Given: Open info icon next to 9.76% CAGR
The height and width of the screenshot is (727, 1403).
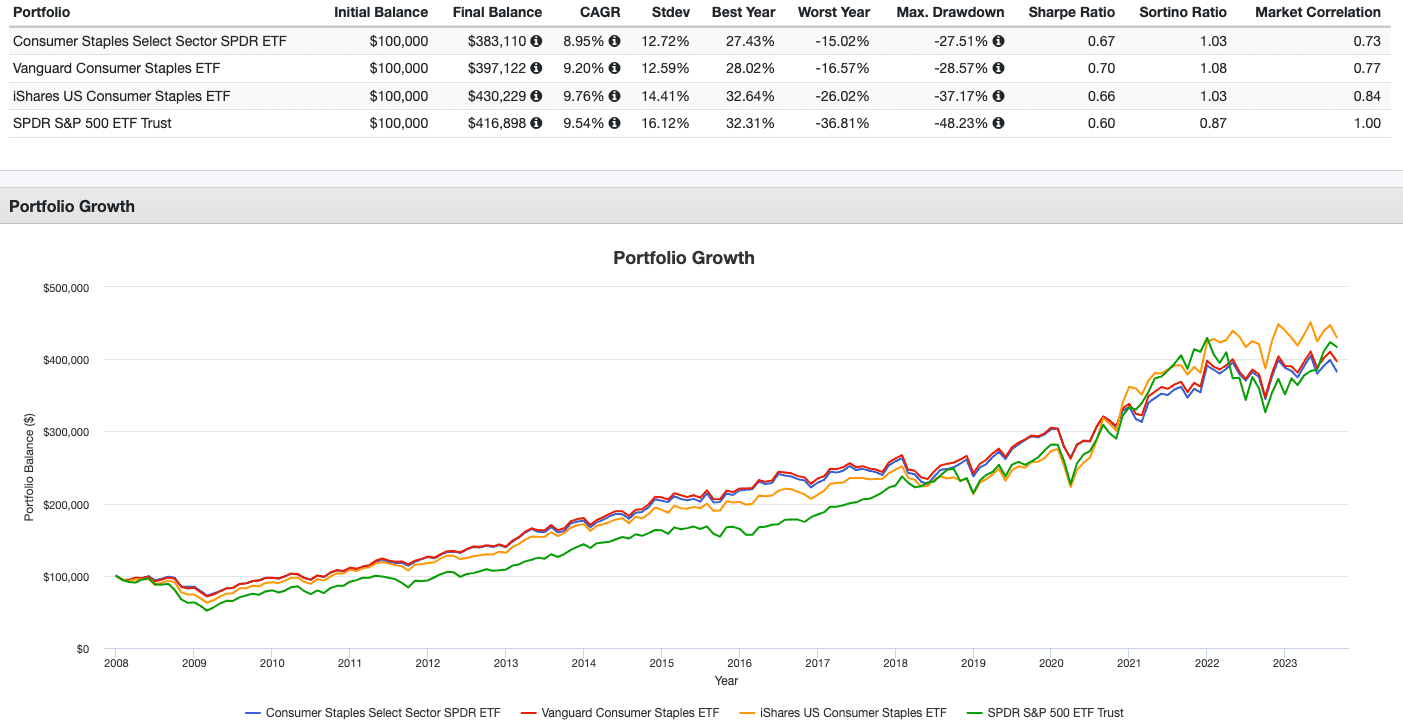Looking at the screenshot, I should [614, 96].
